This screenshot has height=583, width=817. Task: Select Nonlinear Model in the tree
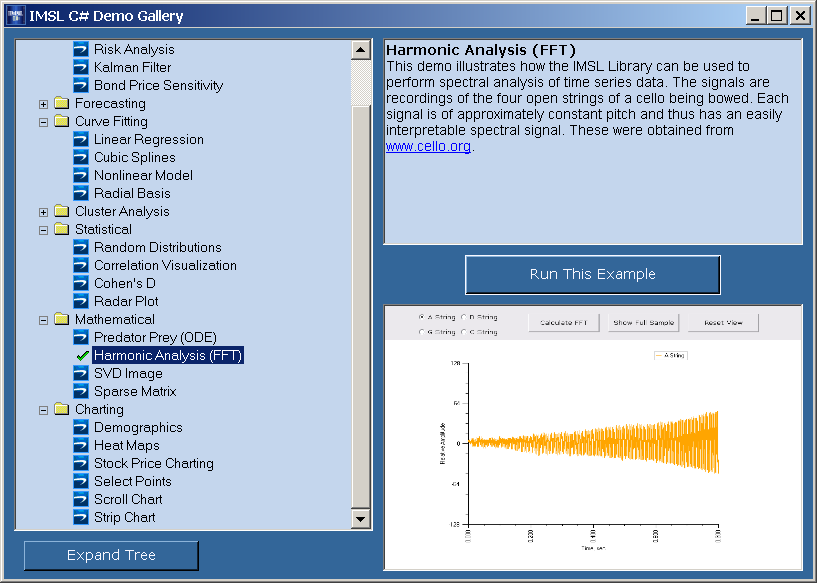pos(143,175)
